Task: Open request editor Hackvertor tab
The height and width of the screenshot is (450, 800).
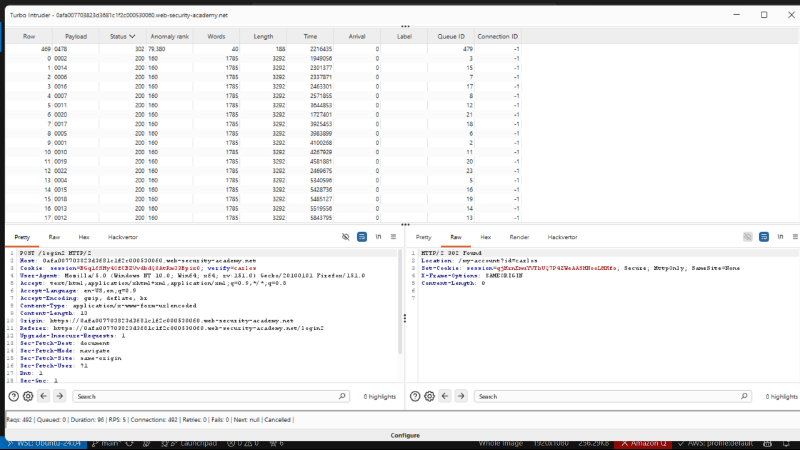Action: click(x=122, y=237)
